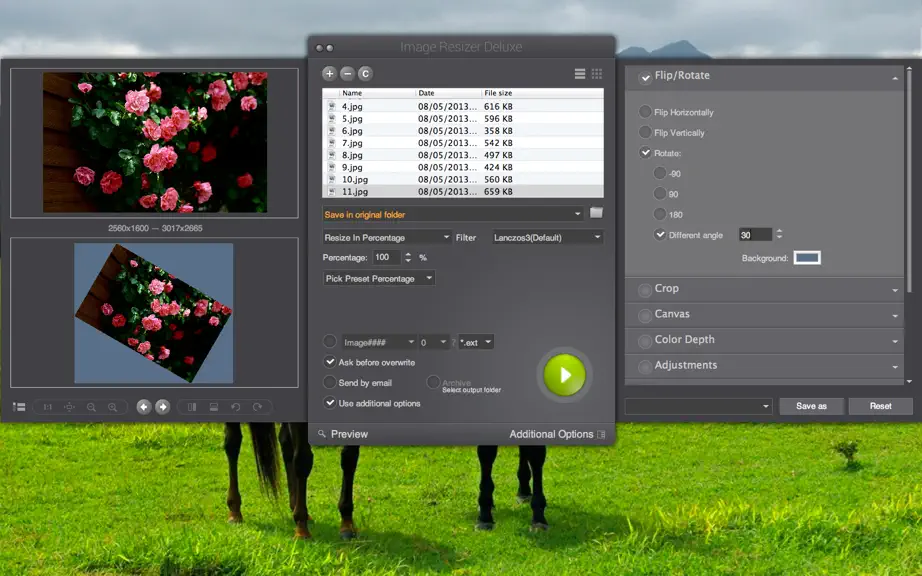
Task: Uncheck Ask before overwrite
Action: point(330,362)
